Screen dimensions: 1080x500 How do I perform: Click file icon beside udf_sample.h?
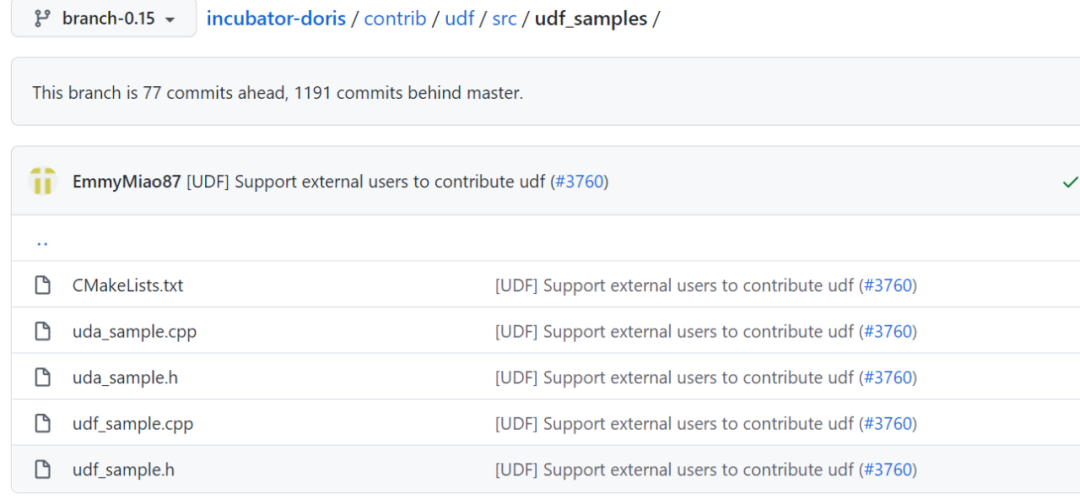click(x=42, y=470)
